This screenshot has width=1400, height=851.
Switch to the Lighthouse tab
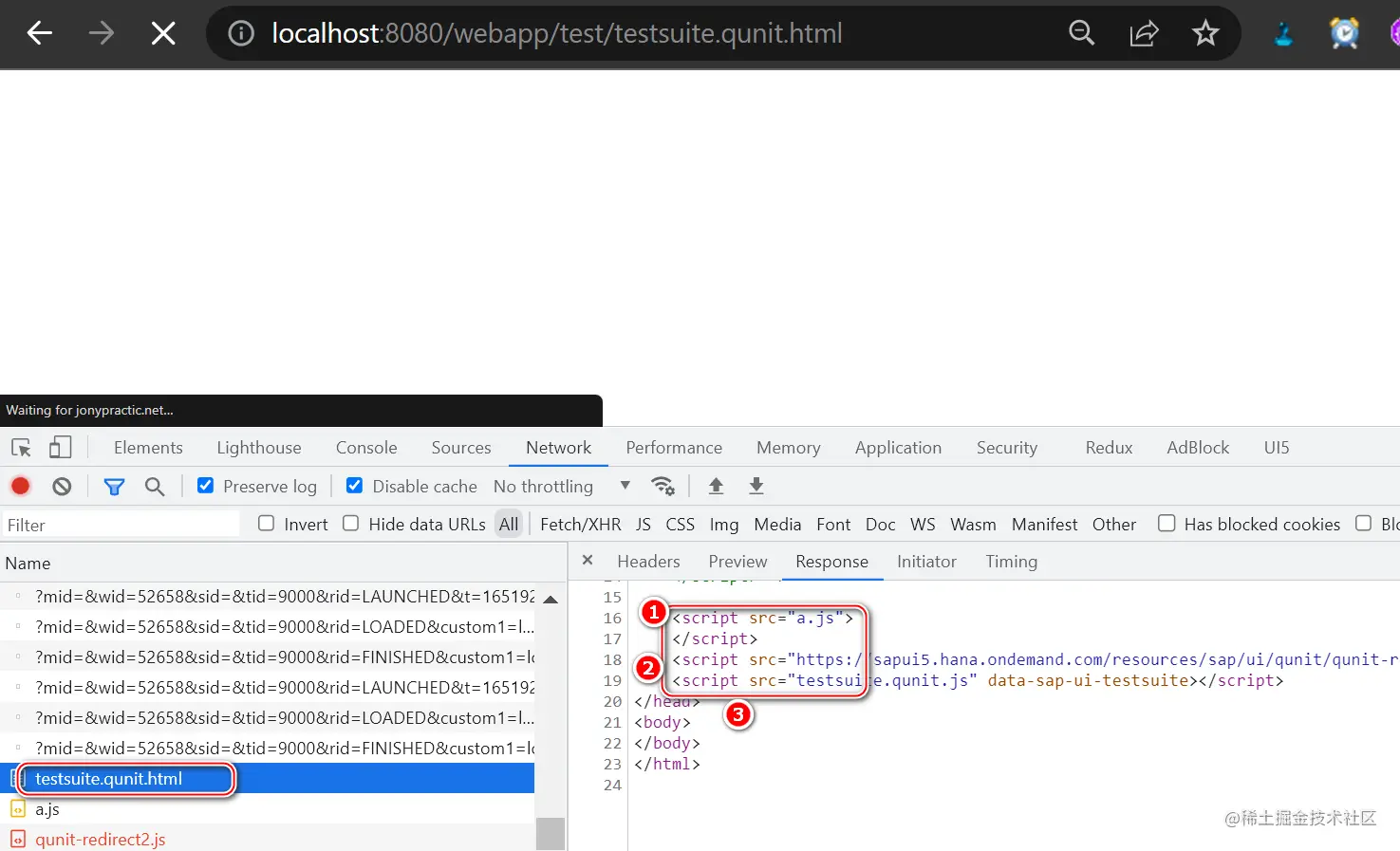tap(259, 448)
